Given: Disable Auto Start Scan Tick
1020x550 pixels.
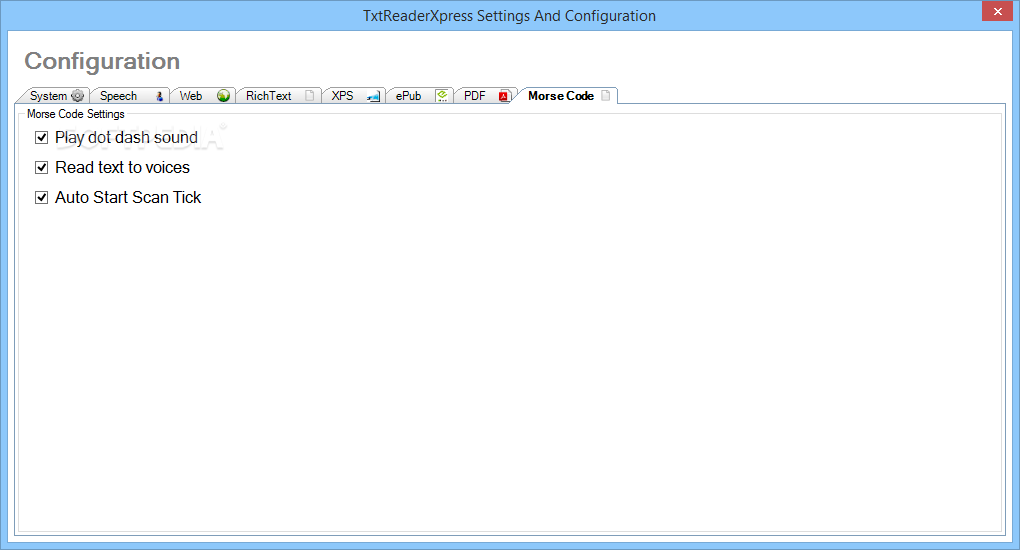Looking at the screenshot, I should tap(42, 197).
